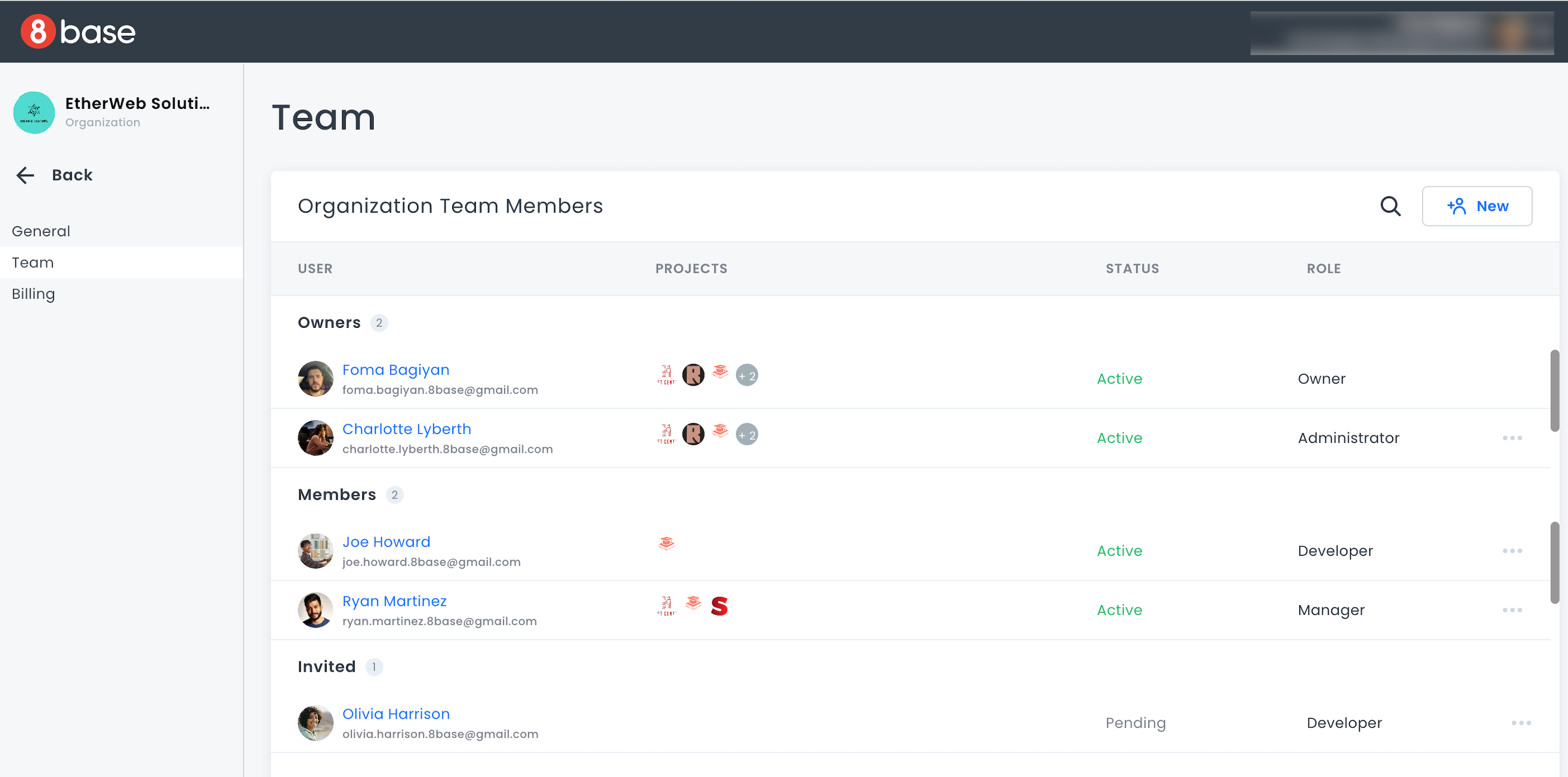Click Joe Howard's project stack icon

tap(667, 543)
